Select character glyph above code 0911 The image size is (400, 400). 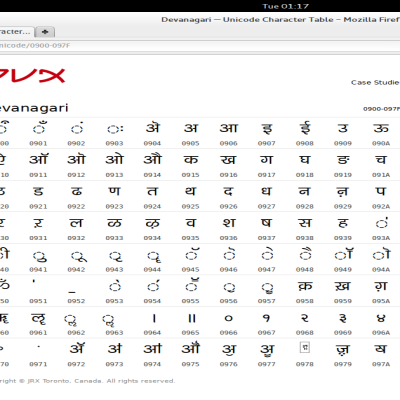pos(38,159)
